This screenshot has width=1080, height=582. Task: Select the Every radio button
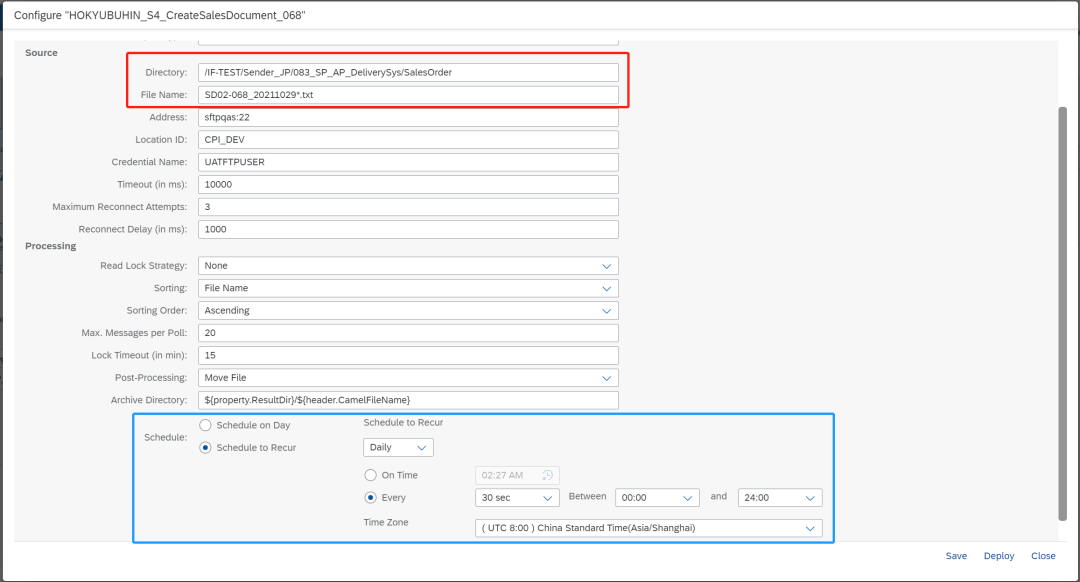[x=371, y=497]
